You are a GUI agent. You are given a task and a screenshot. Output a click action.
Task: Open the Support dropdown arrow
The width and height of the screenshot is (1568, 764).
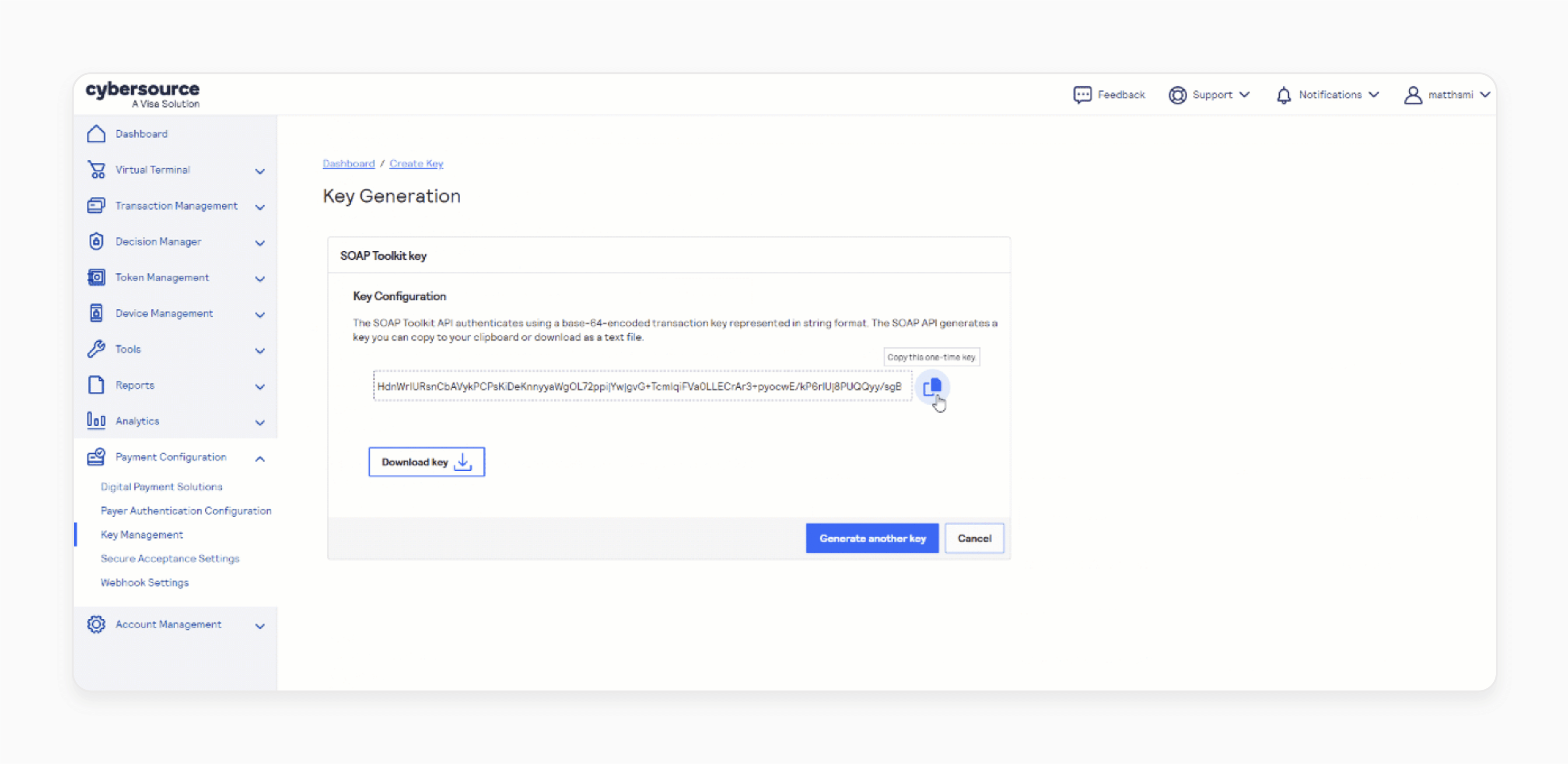click(x=1244, y=95)
